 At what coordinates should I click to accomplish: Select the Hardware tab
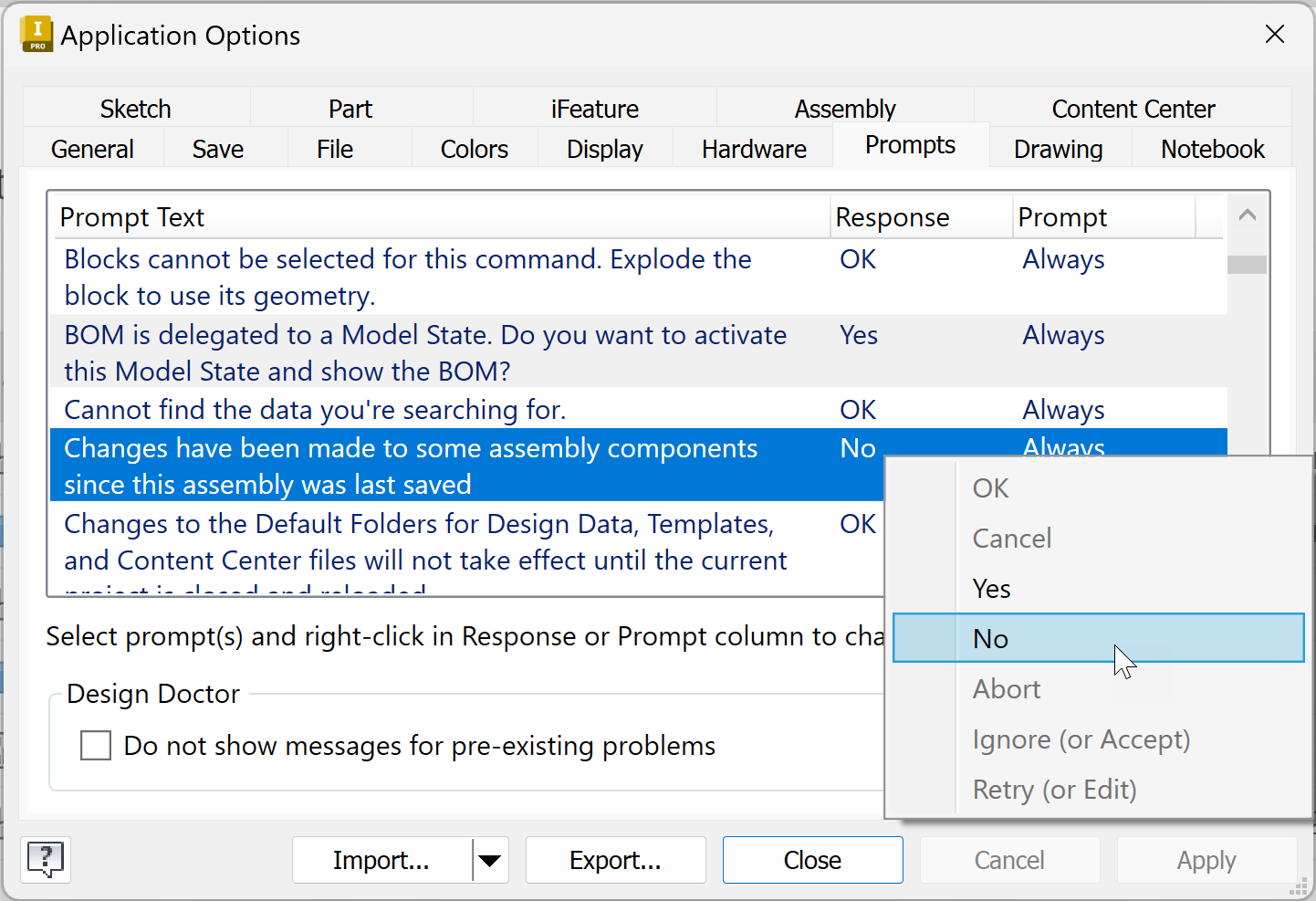click(753, 149)
